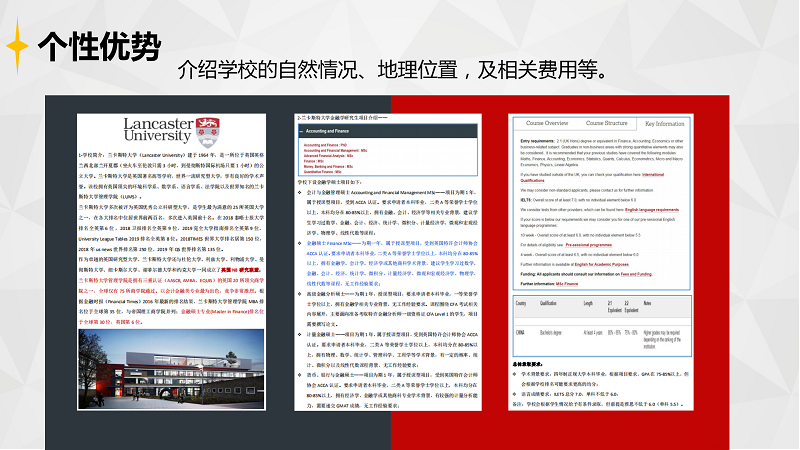Viewport: 800px width, 450px height.
Task: Select the Lancaster campus building photo
Action: 171,369
